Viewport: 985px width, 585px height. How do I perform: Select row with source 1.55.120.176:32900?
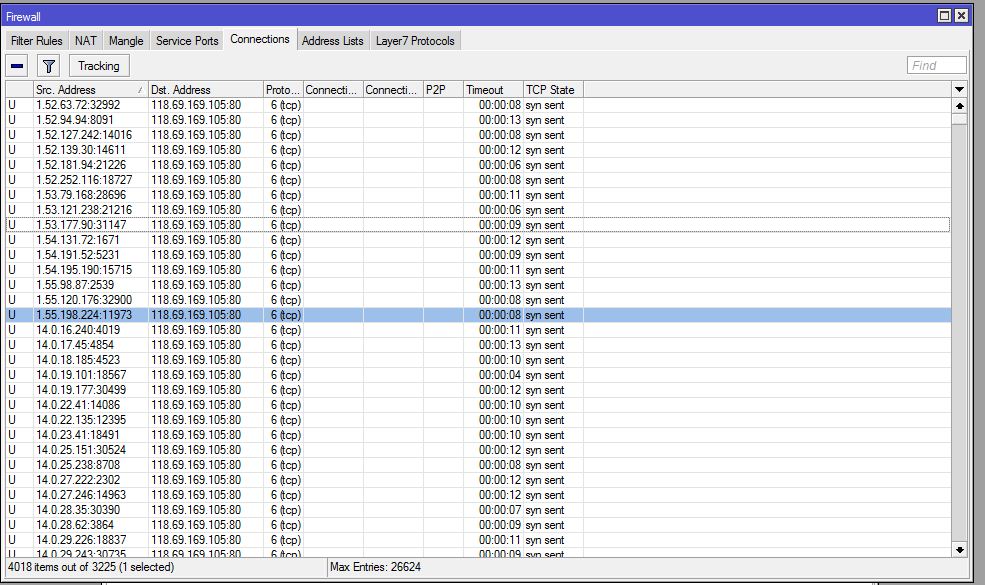coord(478,300)
